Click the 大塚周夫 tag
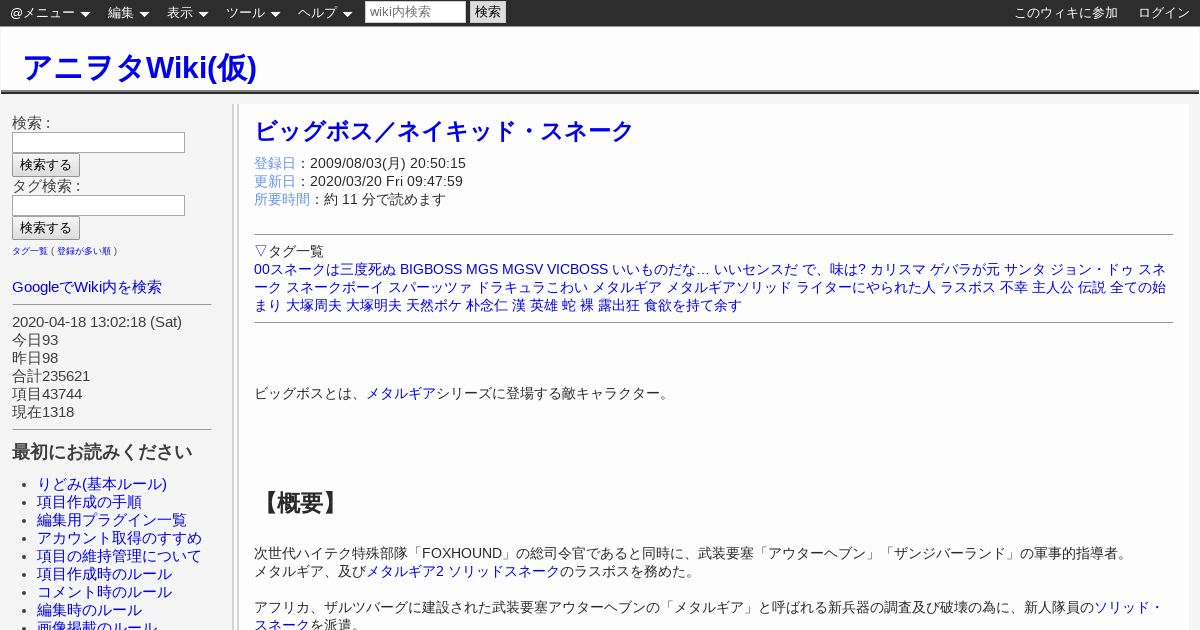 pyautogui.click(x=314, y=305)
